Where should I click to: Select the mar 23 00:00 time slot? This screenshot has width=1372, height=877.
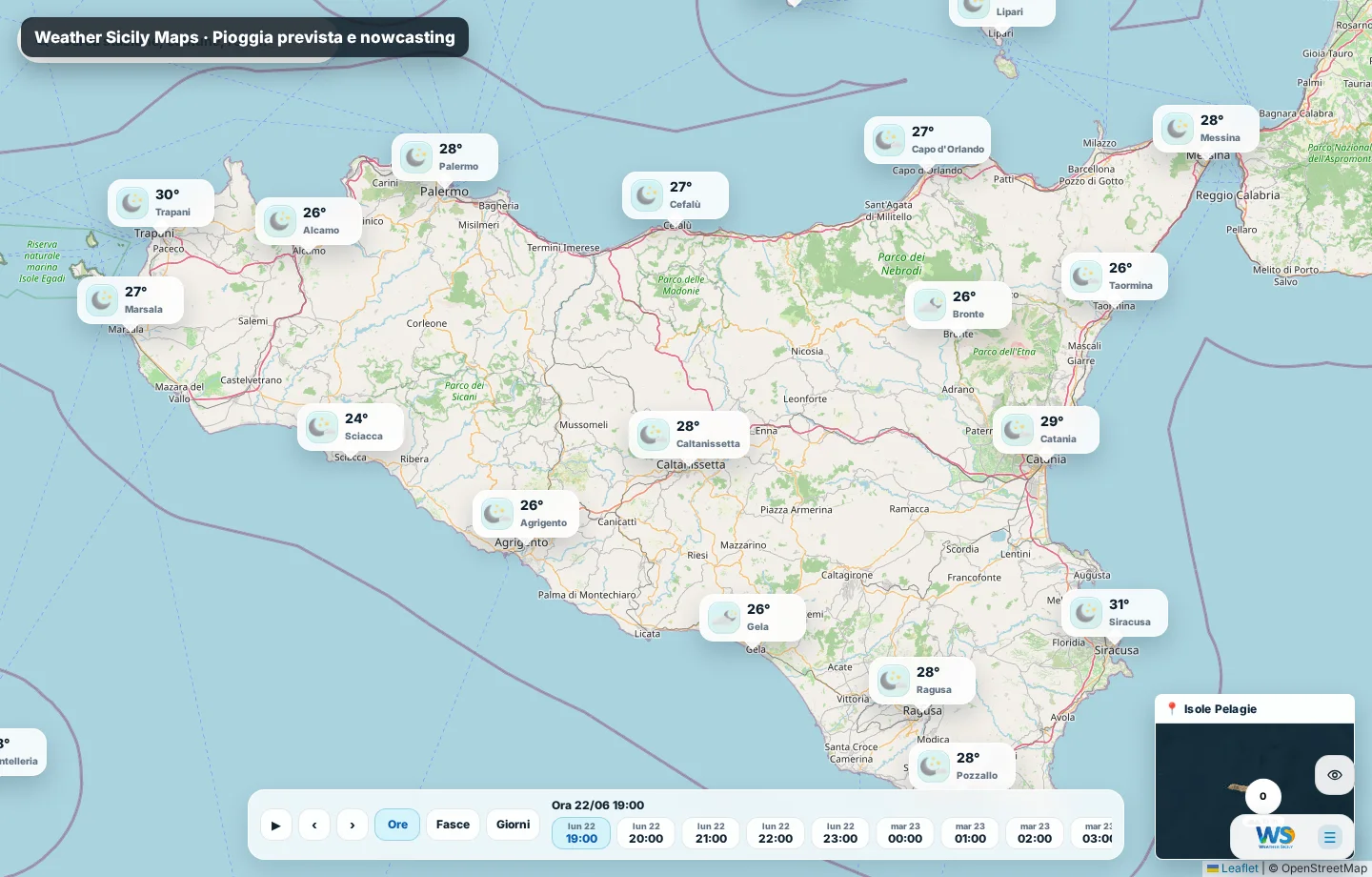click(x=905, y=833)
